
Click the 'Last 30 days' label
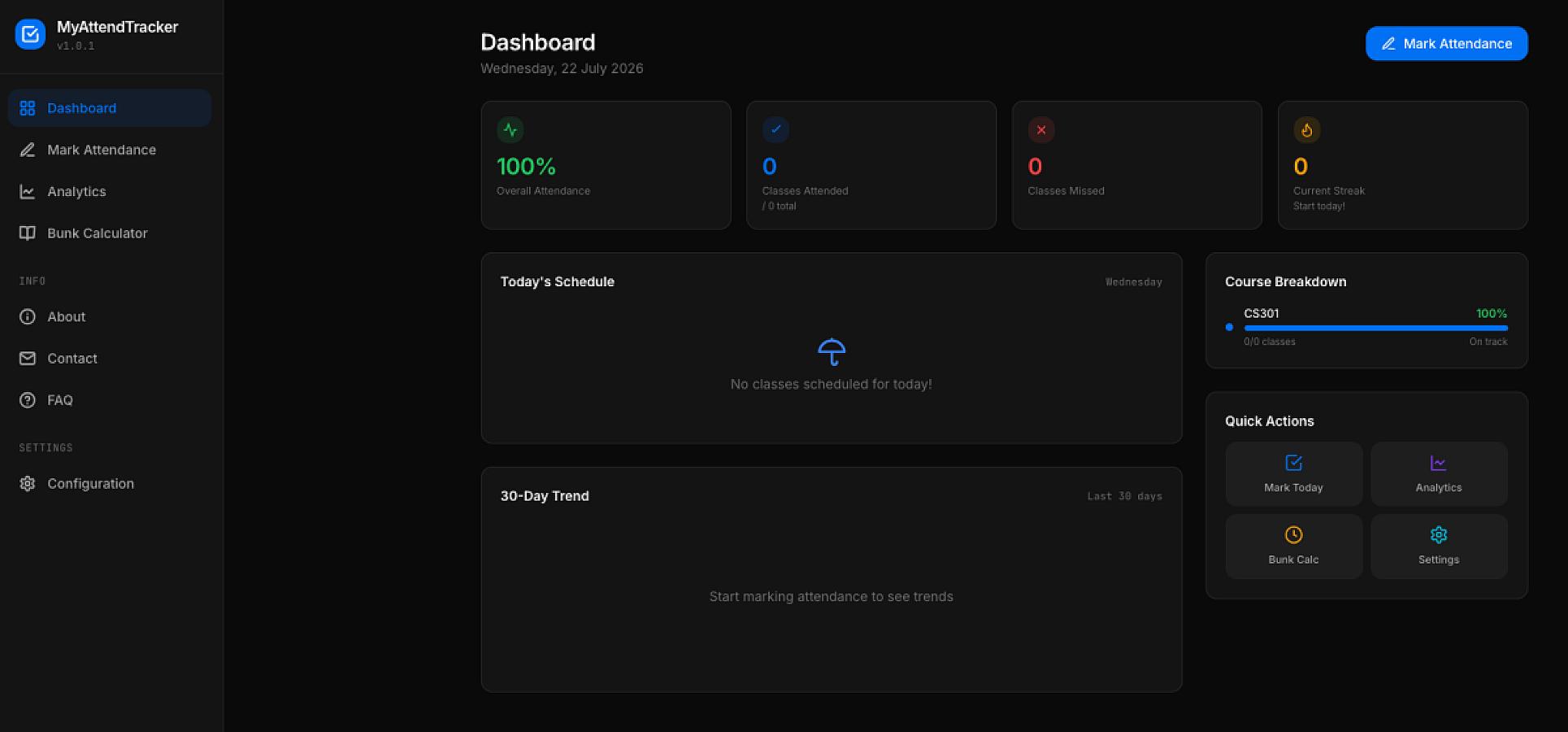coord(1125,496)
